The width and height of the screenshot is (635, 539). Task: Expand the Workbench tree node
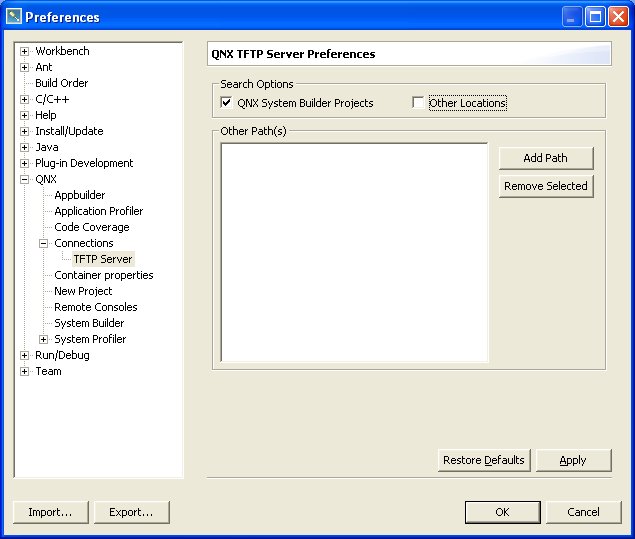[24, 51]
